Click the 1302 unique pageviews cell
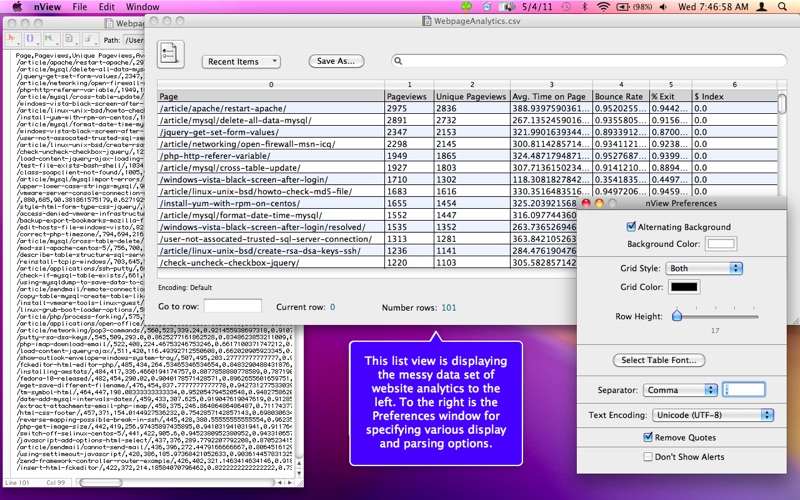 click(472, 179)
